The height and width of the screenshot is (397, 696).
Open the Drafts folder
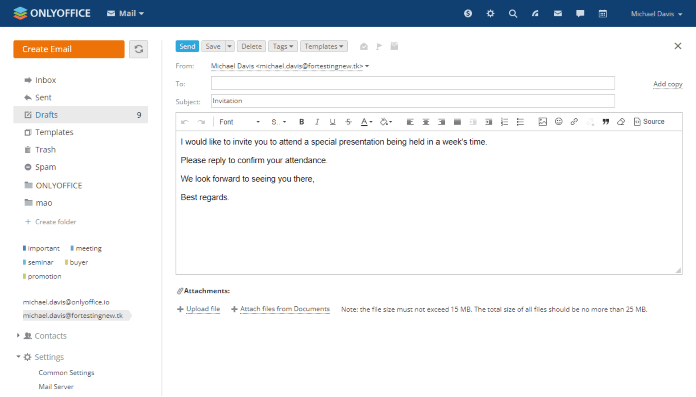[x=81, y=115]
